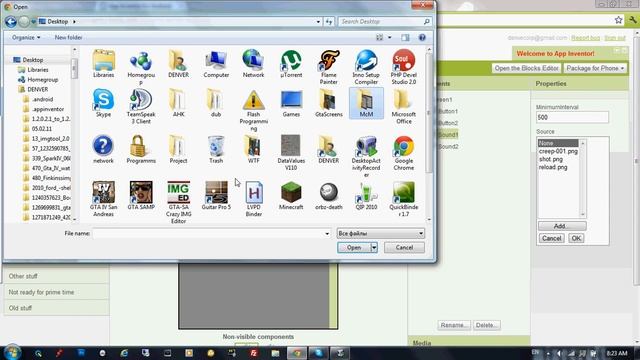
Task: Click the Back arrow in Open dialog
Action: (11, 22)
